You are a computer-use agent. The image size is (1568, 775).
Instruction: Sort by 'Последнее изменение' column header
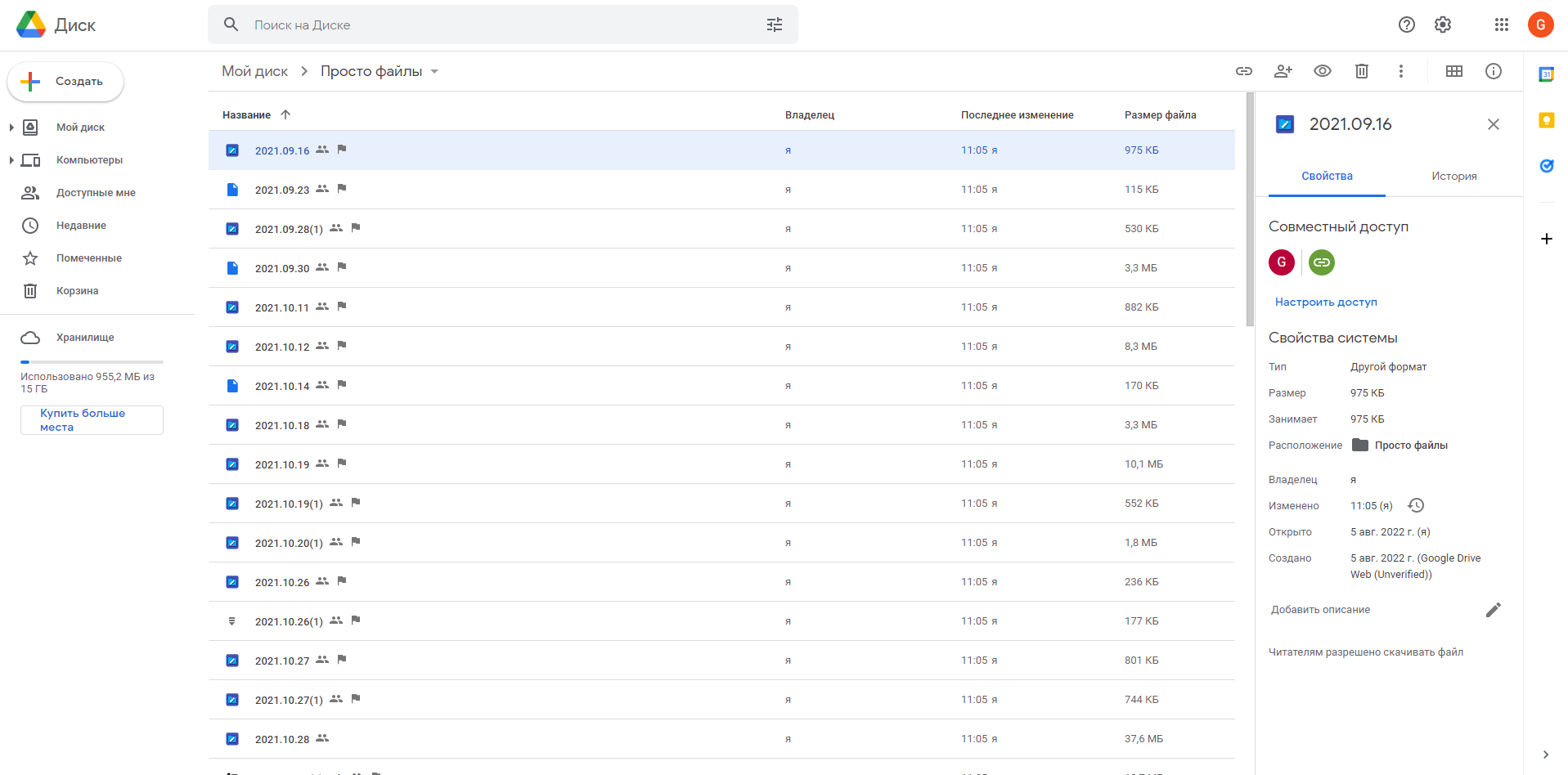click(1017, 115)
